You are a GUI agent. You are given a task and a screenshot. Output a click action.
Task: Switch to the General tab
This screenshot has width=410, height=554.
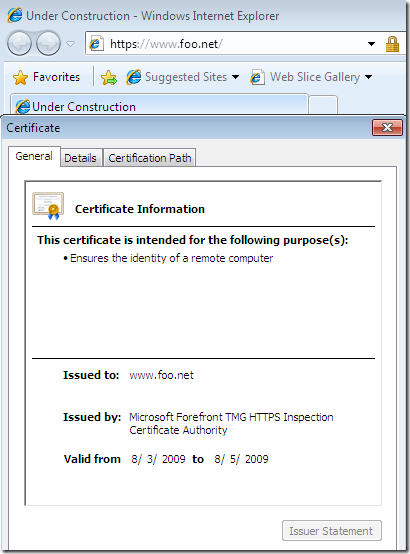coord(34,156)
